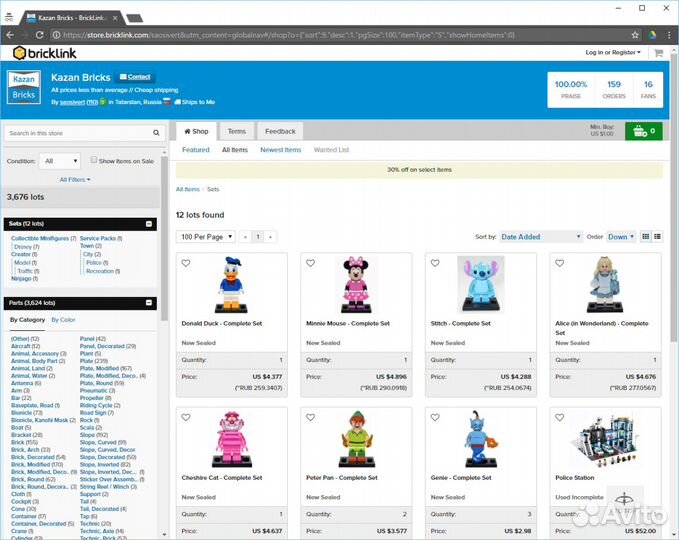
Task: Click the Contact button
Action: [x=135, y=77]
